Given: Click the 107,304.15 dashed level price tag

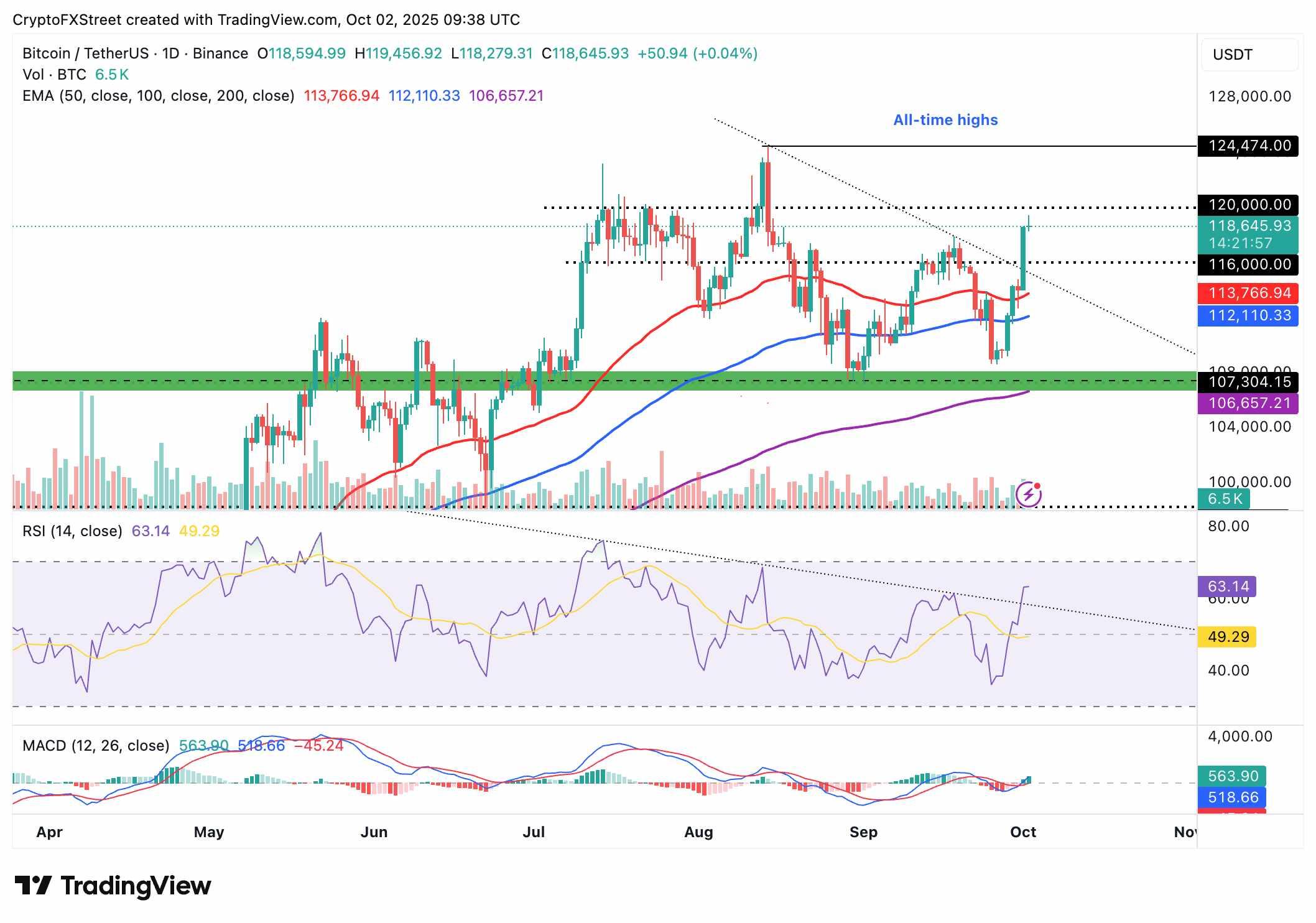Looking at the screenshot, I should point(1249,382).
